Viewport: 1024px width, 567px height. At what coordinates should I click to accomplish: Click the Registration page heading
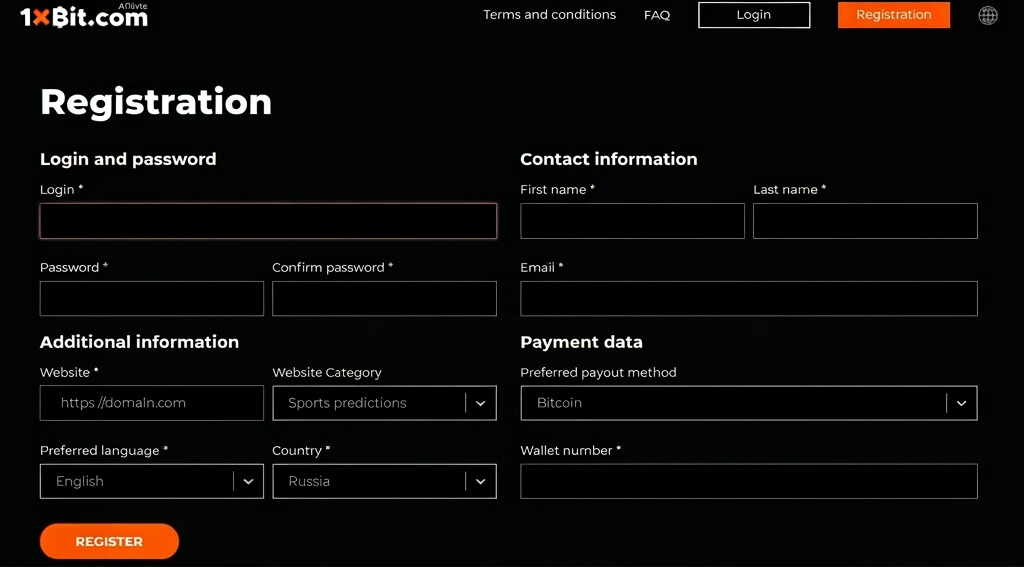(x=155, y=103)
